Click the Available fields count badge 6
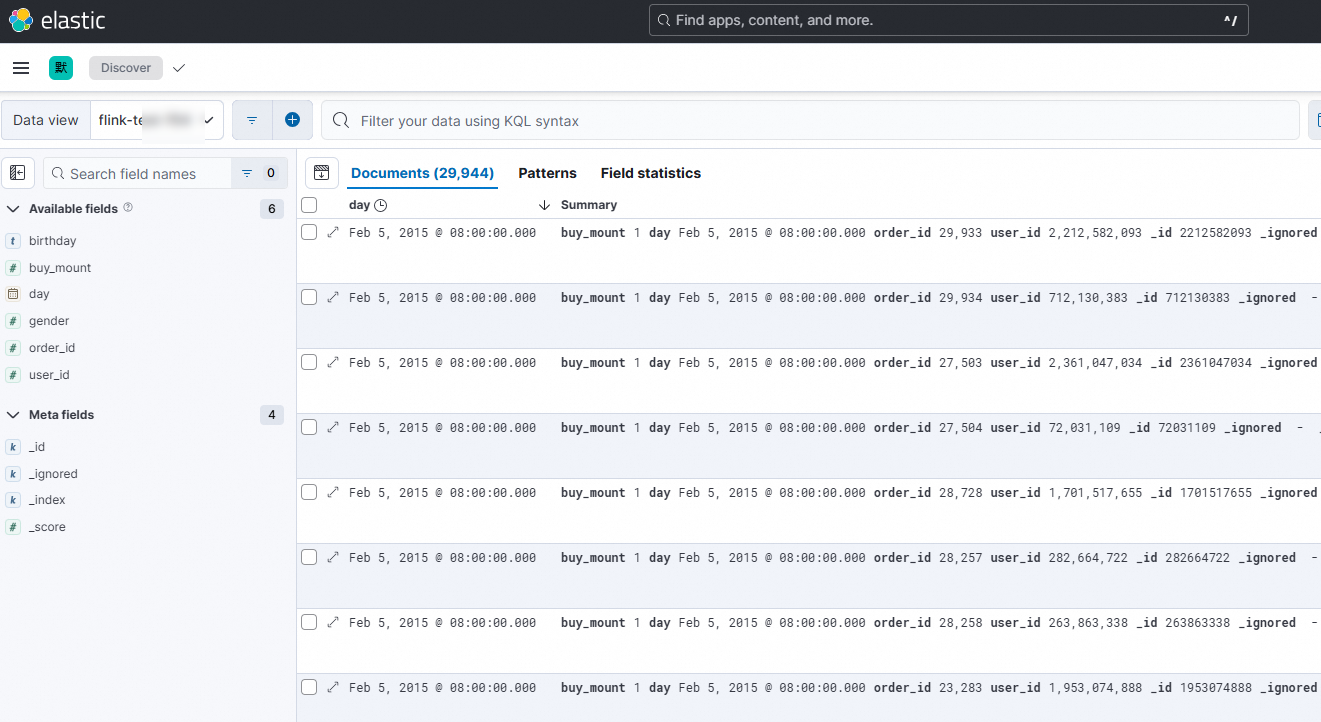The width and height of the screenshot is (1321, 722). [271, 209]
